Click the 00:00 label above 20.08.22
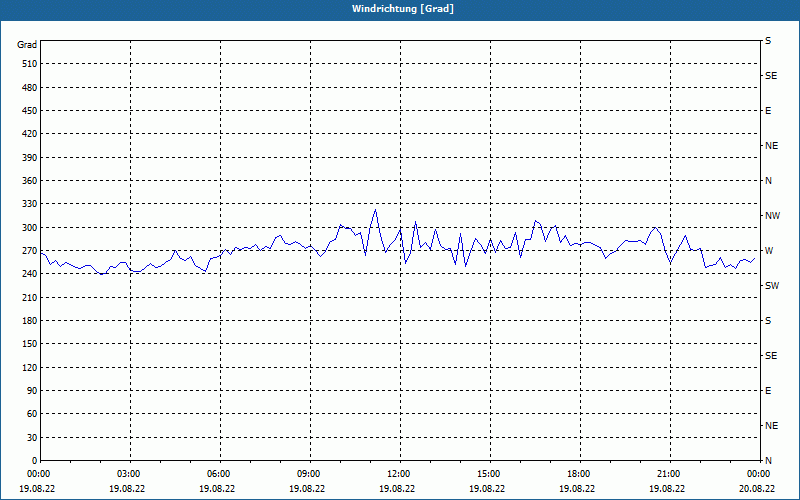800x500 pixels. click(x=759, y=474)
